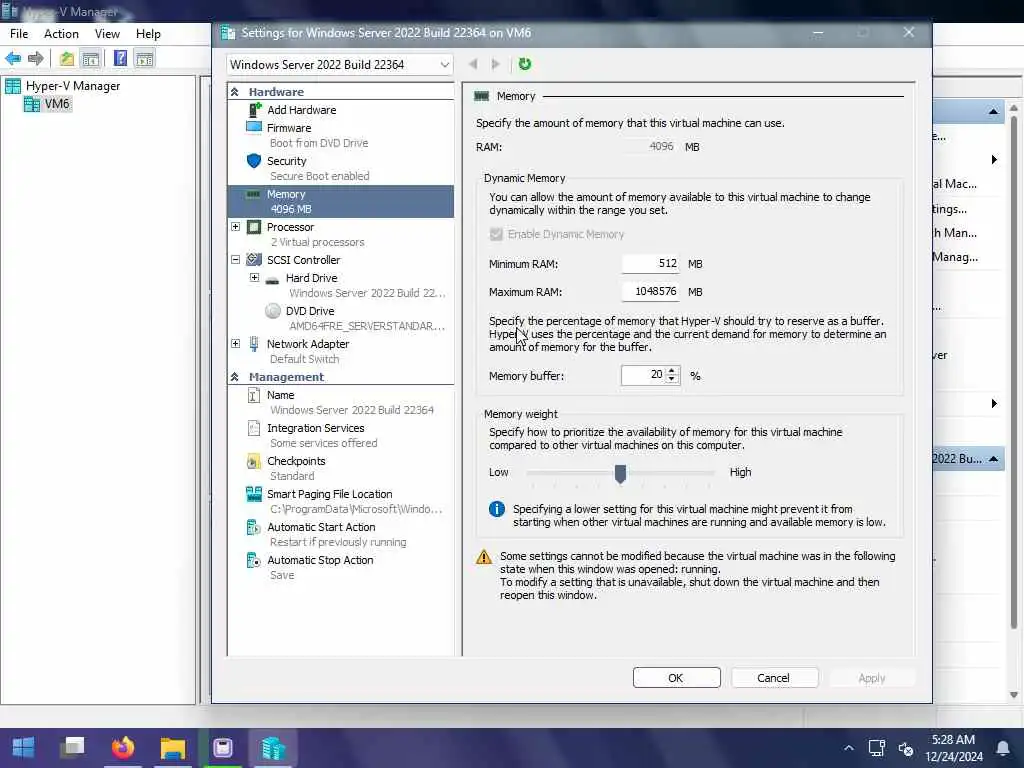This screenshot has height=768, width=1024.
Task: Click the Show/Hide Console Tree icon
Action: 90,59
